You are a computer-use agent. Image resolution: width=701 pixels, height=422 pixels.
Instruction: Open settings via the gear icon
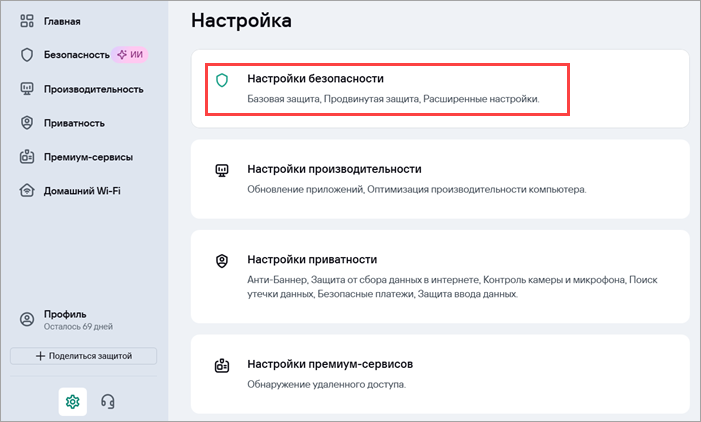click(x=72, y=401)
